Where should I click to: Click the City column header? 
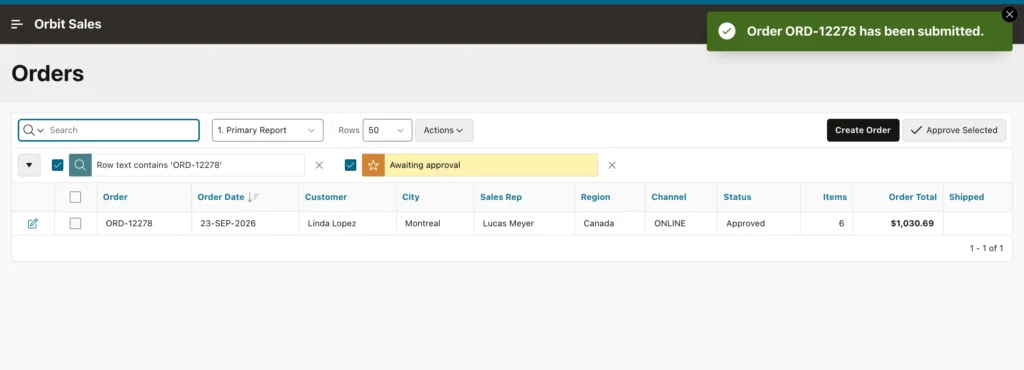(x=411, y=197)
